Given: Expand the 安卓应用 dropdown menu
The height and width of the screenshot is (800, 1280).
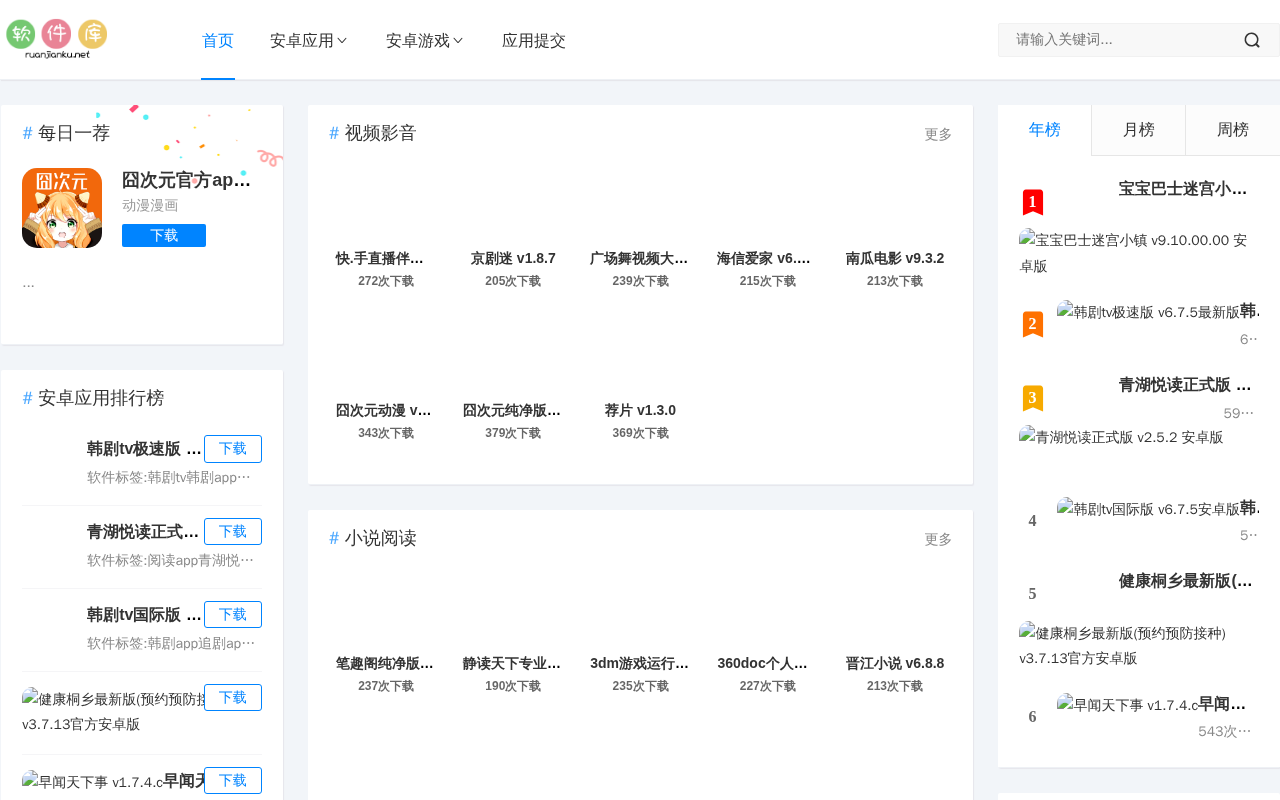Looking at the screenshot, I should (309, 41).
